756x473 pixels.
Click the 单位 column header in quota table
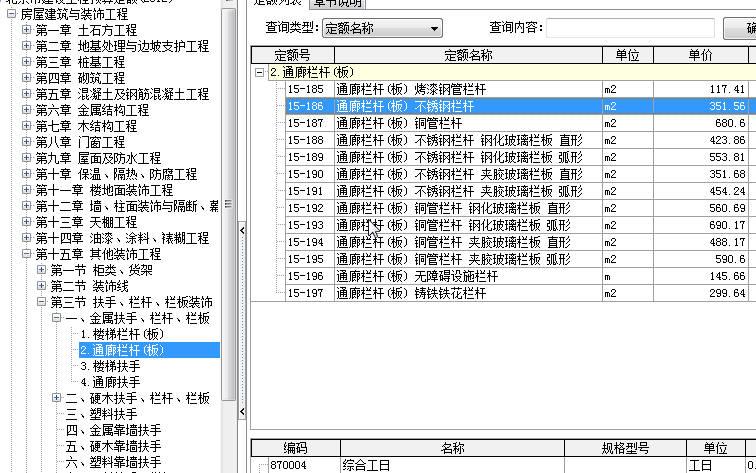pyautogui.click(x=628, y=55)
